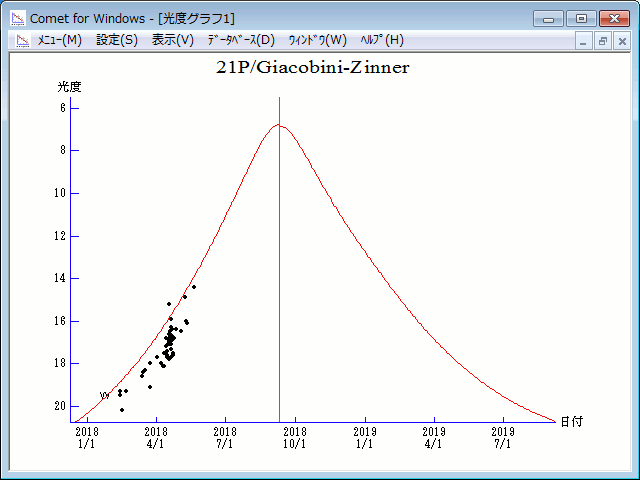The width and height of the screenshot is (640, 480).
Task: Click the 21P/Giacobini-Zinner graph title
Action: [x=313, y=68]
